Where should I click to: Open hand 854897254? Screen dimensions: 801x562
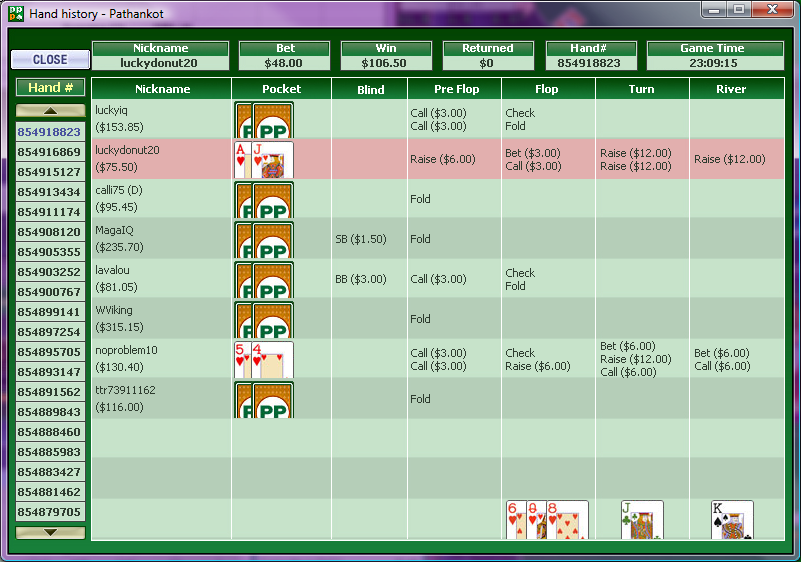(49, 332)
